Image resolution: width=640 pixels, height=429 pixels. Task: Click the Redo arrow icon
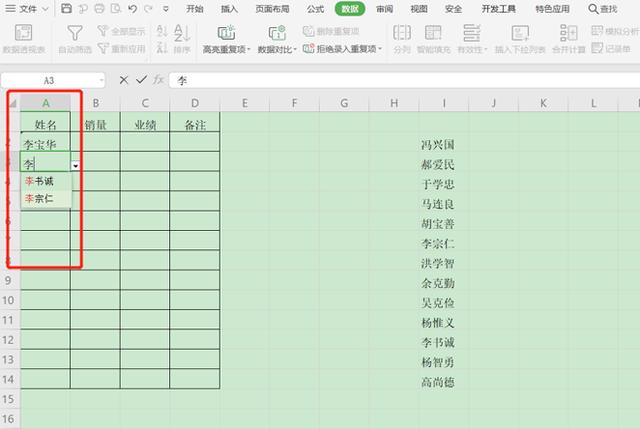click(148, 8)
